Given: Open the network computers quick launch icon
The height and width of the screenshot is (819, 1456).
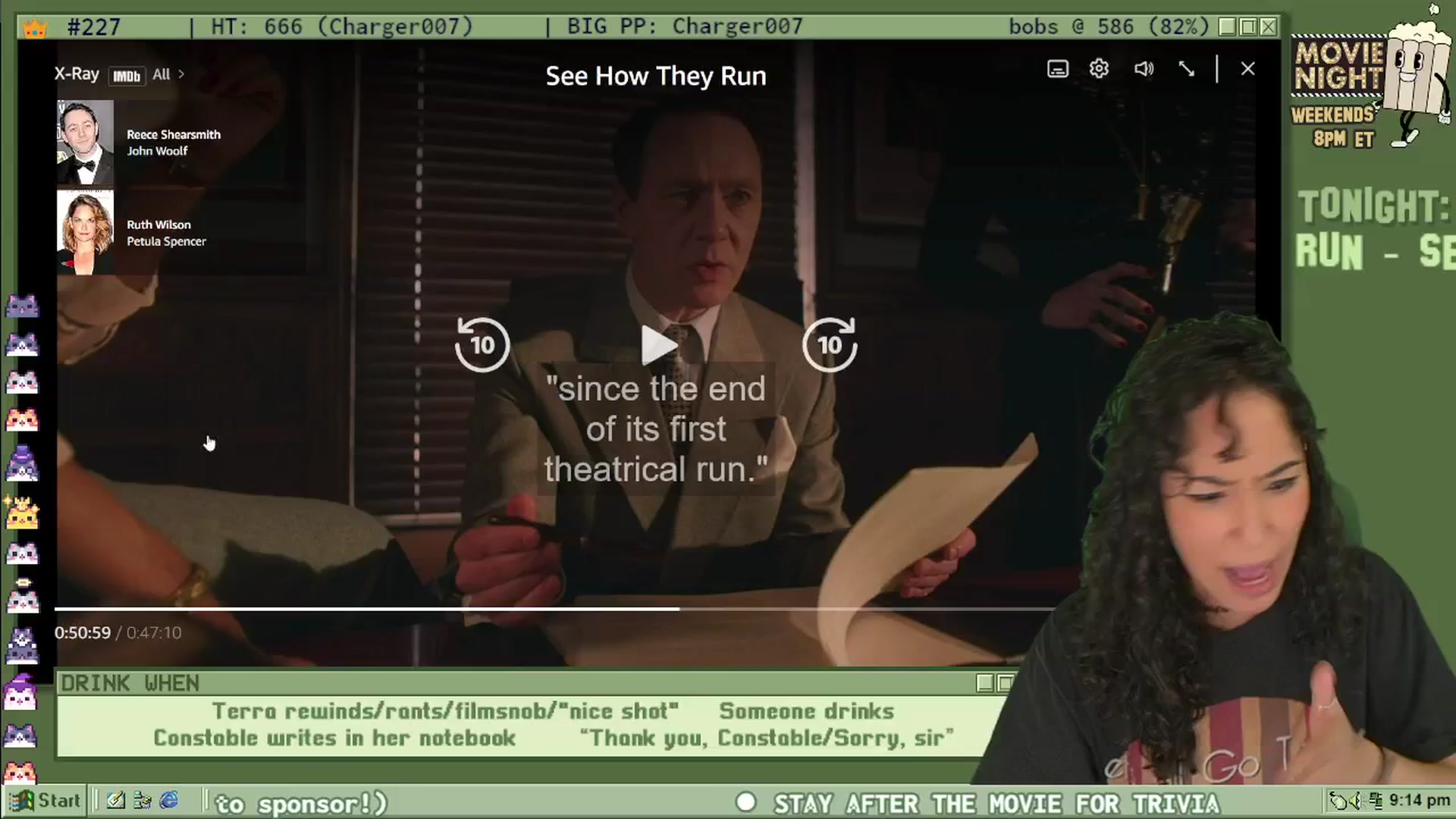Looking at the screenshot, I should pyautogui.click(x=142, y=801).
